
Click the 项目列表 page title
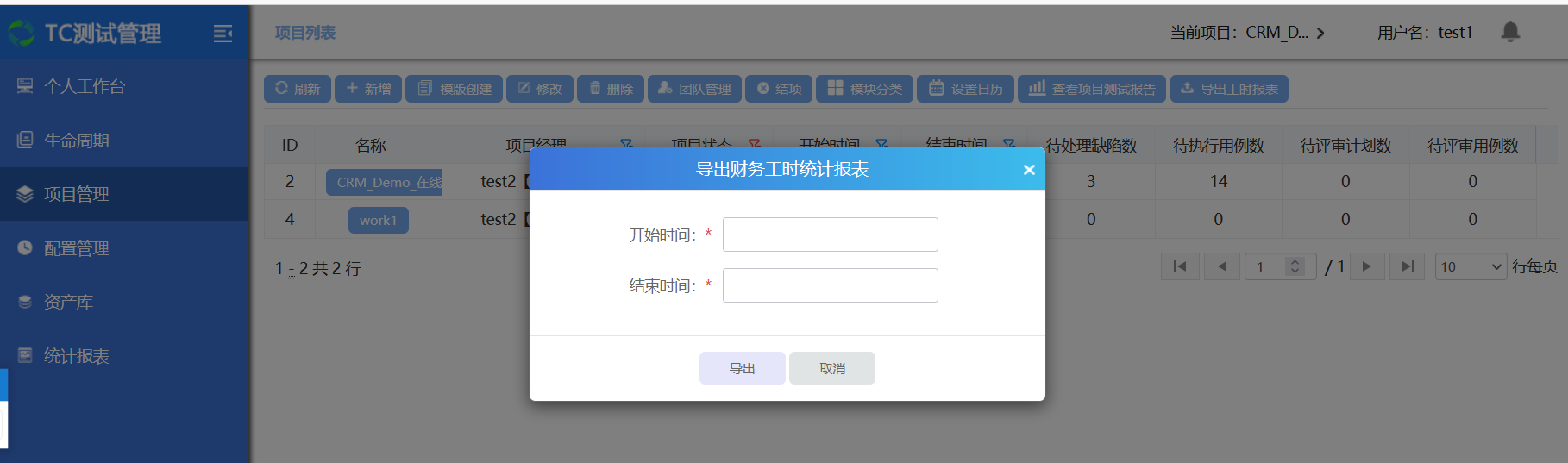click(305, 33)
